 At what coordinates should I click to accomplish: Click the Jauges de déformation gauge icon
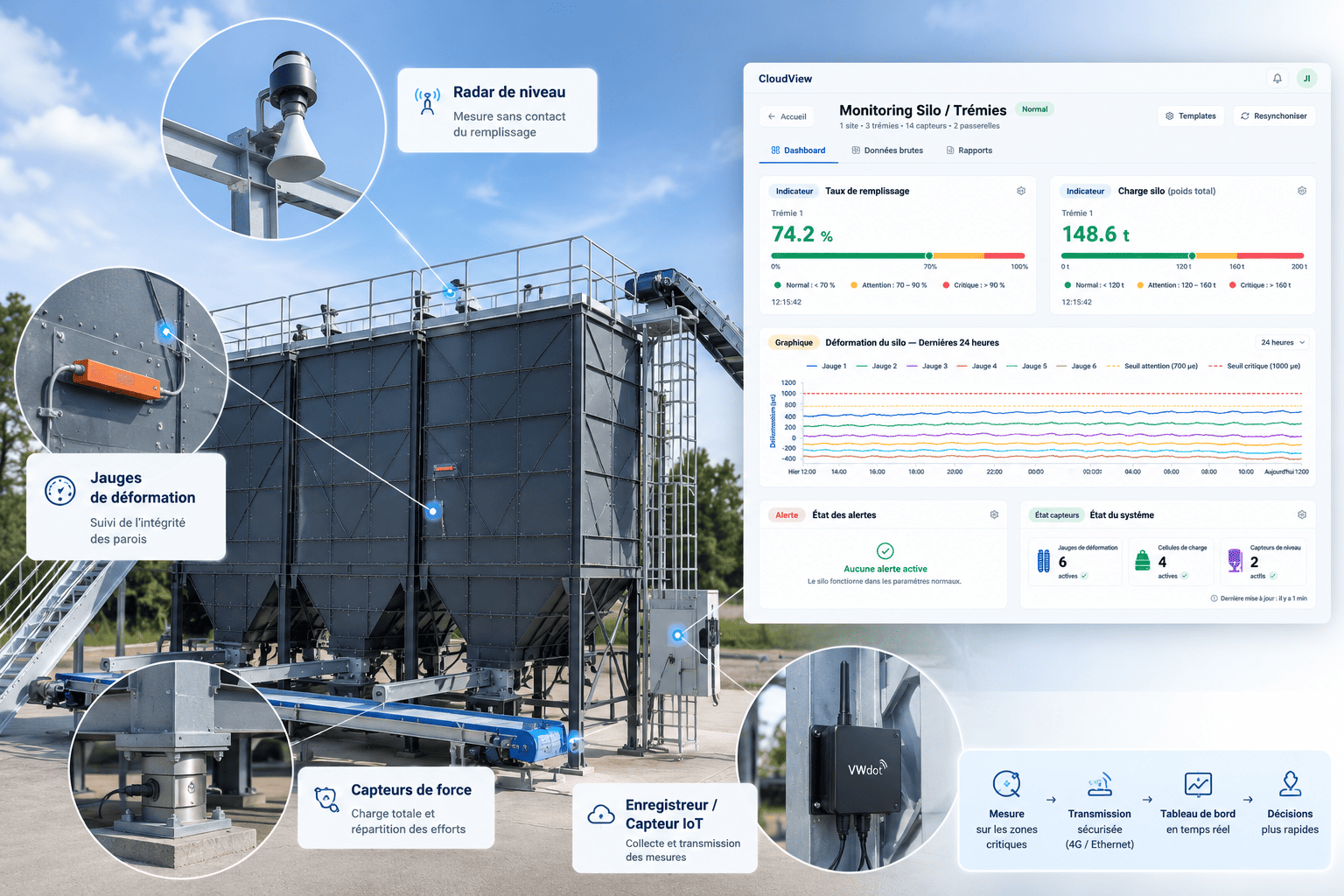[x=60, y=491]
